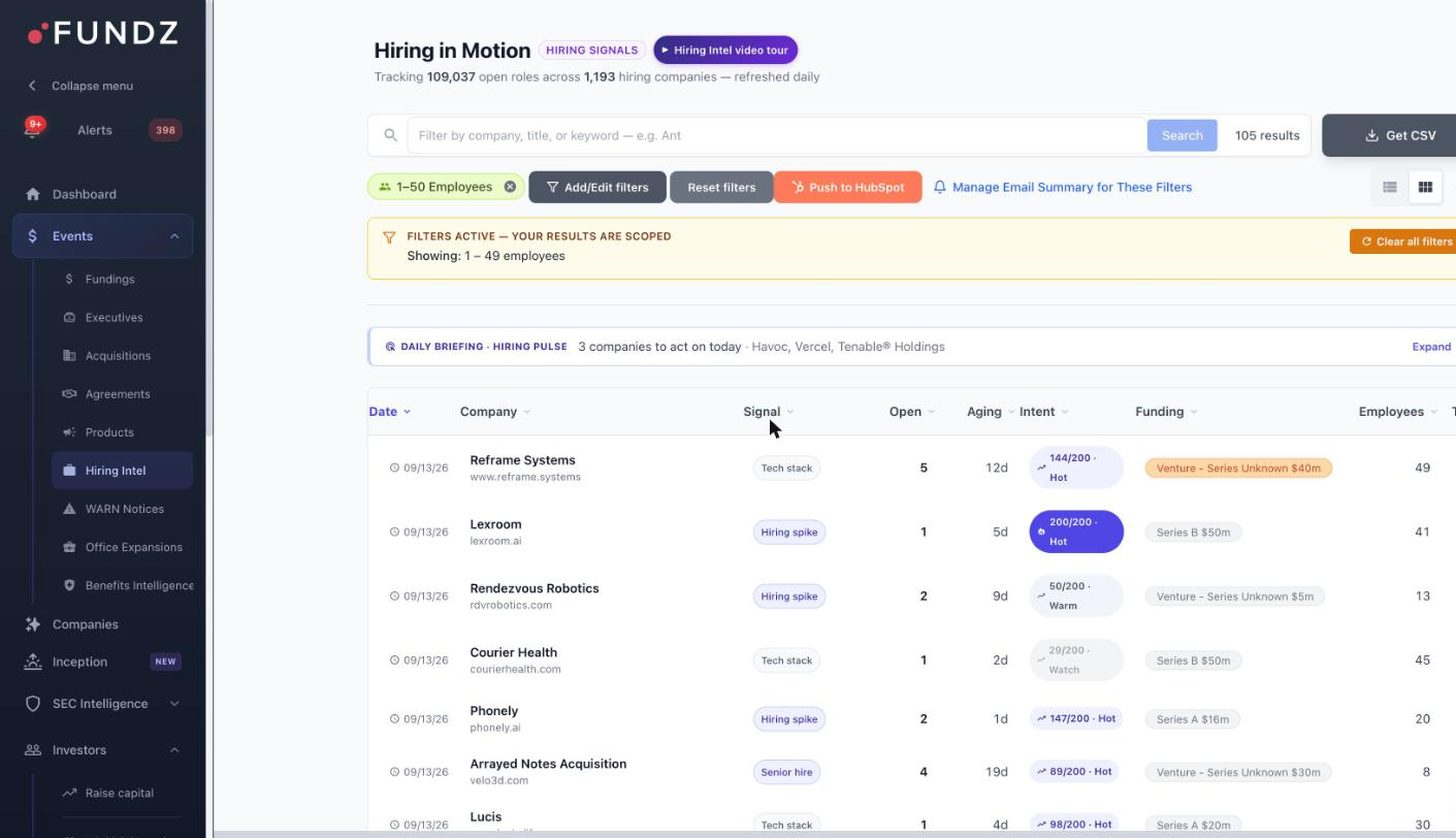Sort table by Company column
The height and width of the screenshot is (838, 1456).
click(x=495, y=412)
